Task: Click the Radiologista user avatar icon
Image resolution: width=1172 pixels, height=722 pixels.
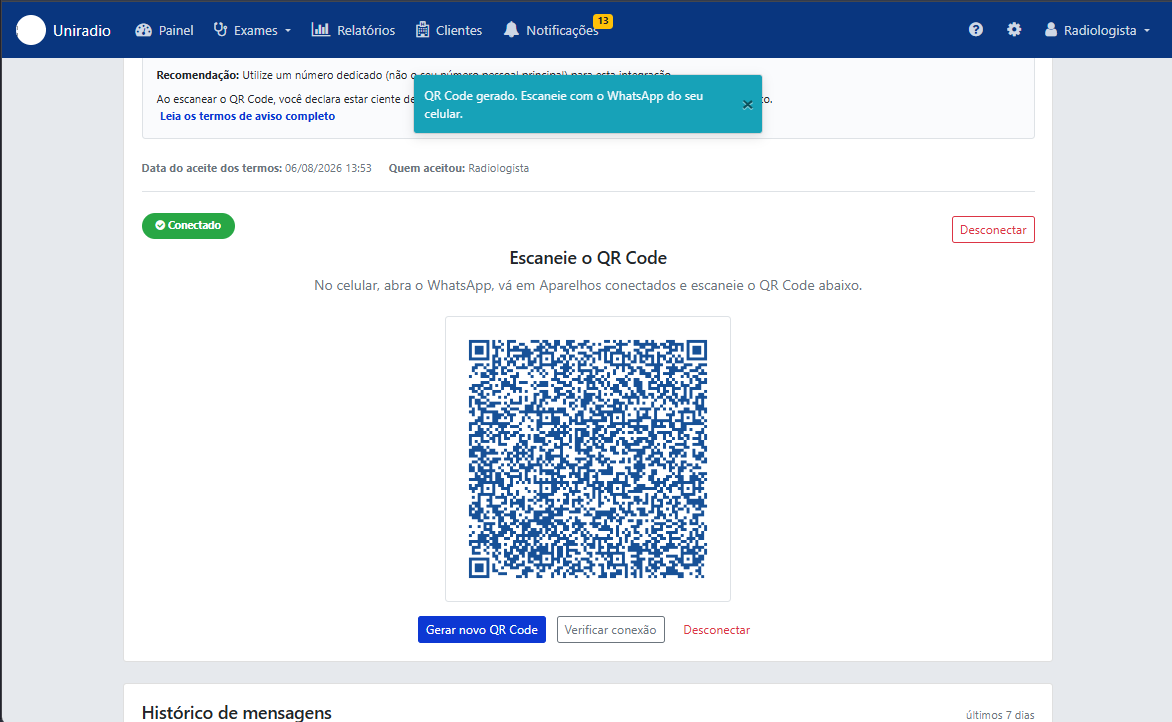Action: click(x=1051, y=29)
